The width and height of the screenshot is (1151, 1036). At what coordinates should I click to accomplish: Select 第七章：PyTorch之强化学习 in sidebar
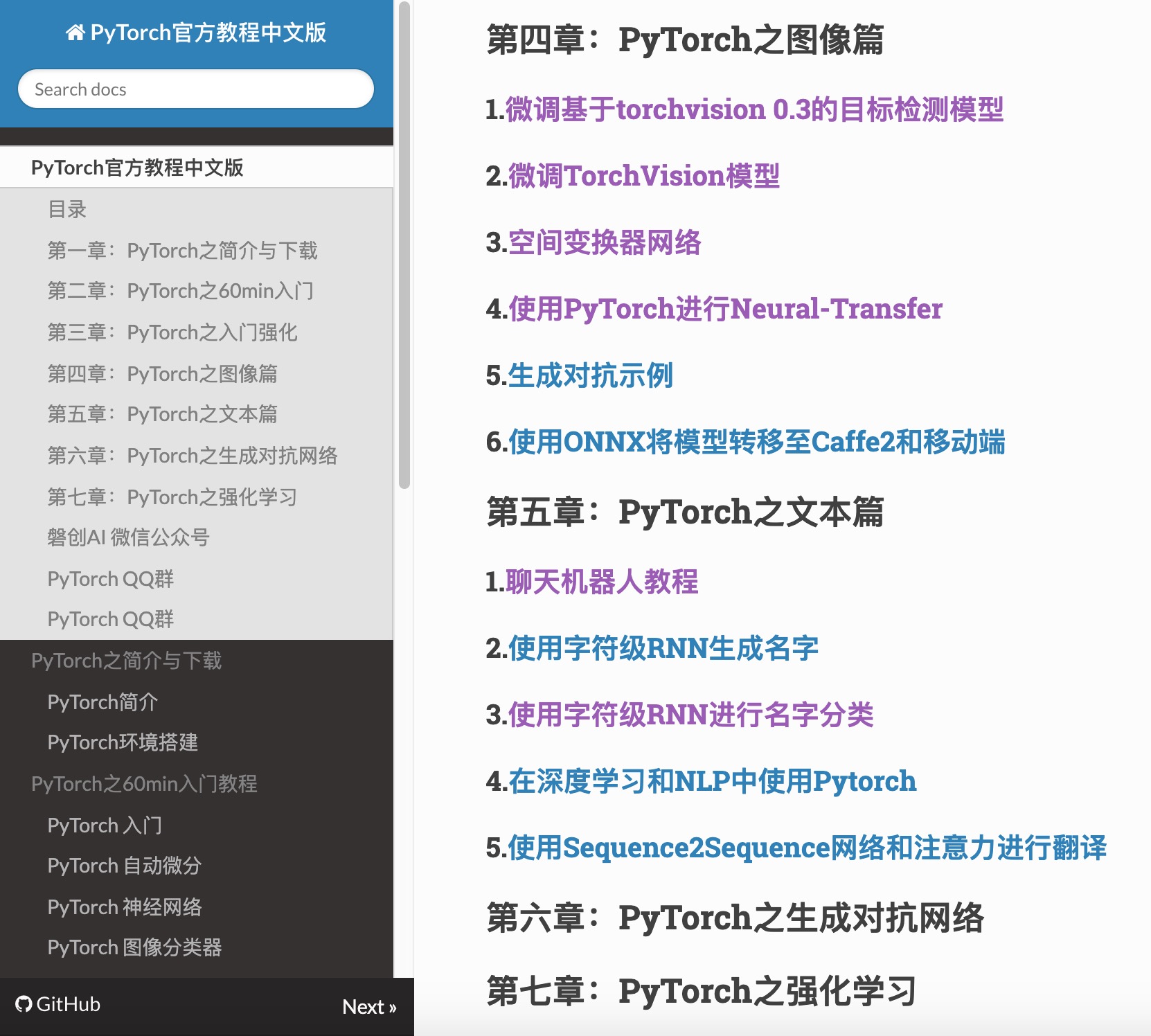point(172,497)
